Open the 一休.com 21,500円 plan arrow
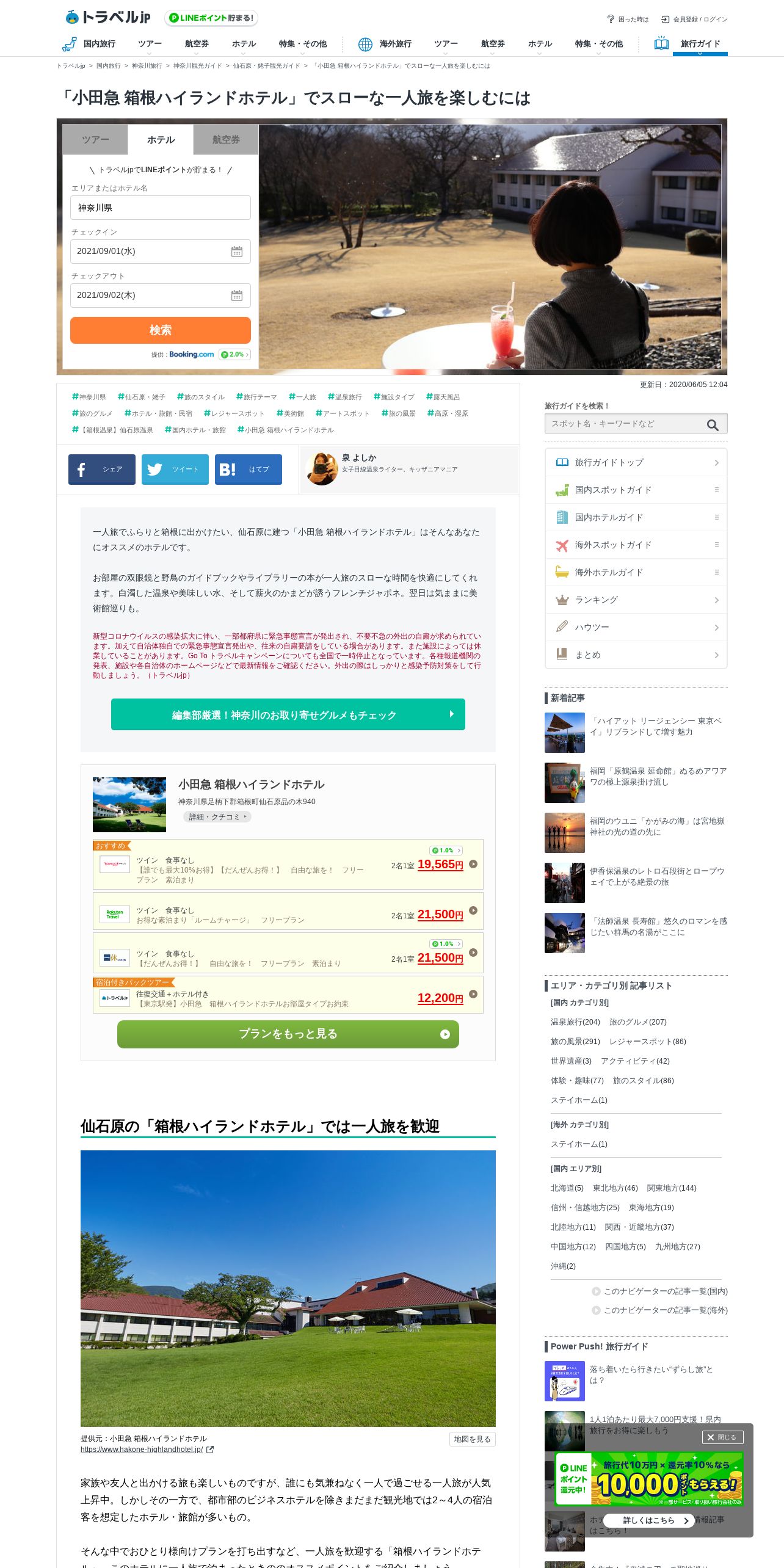 473,953
